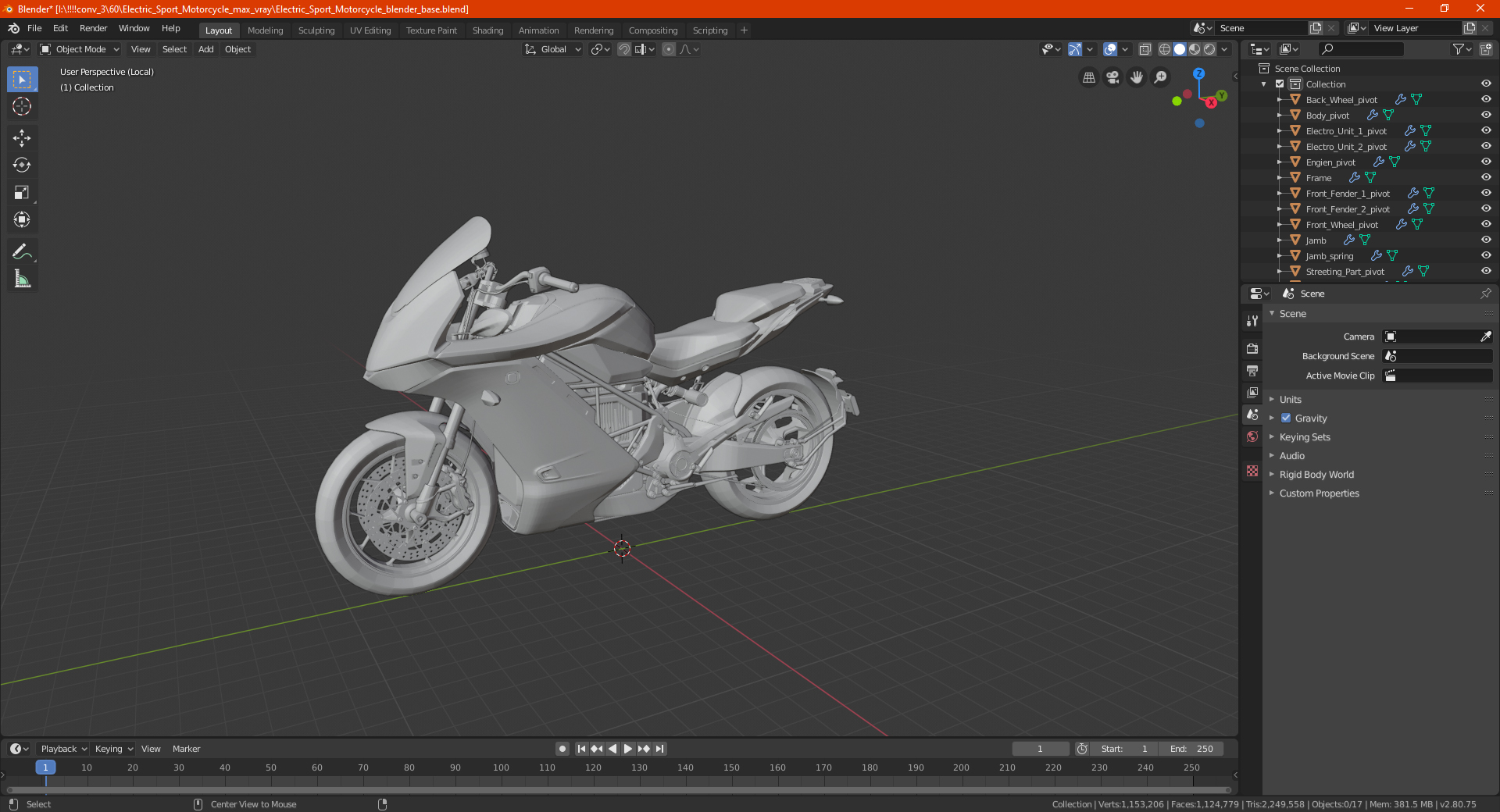Expand Custom Properties panel

point(1319,493)
